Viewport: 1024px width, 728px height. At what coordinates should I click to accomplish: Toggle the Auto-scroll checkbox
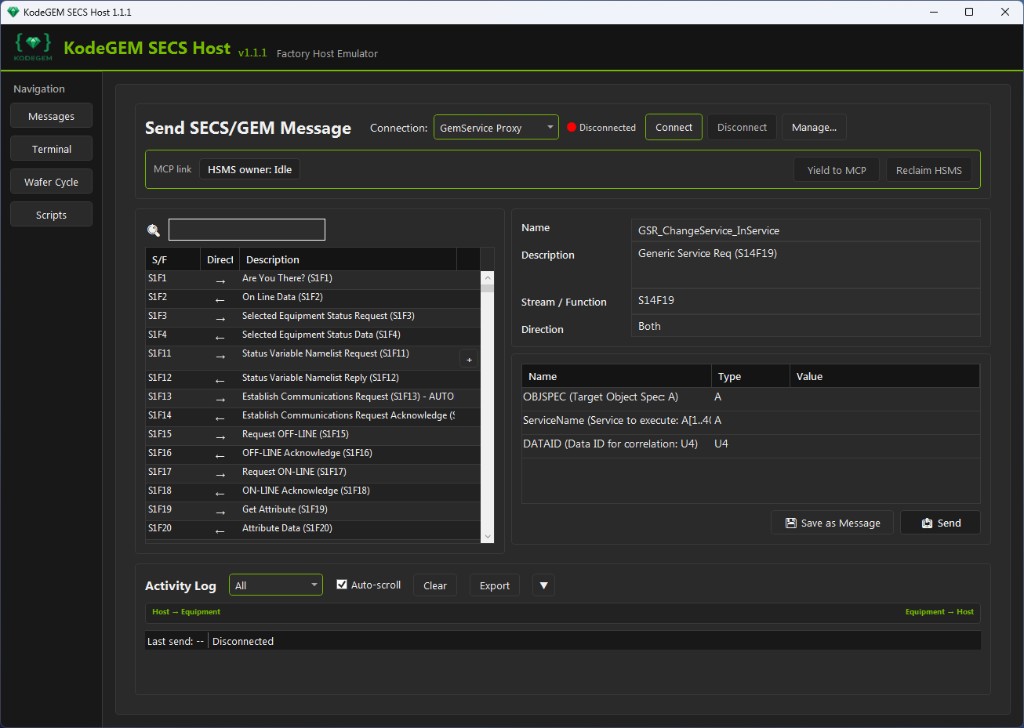[342, 584]
